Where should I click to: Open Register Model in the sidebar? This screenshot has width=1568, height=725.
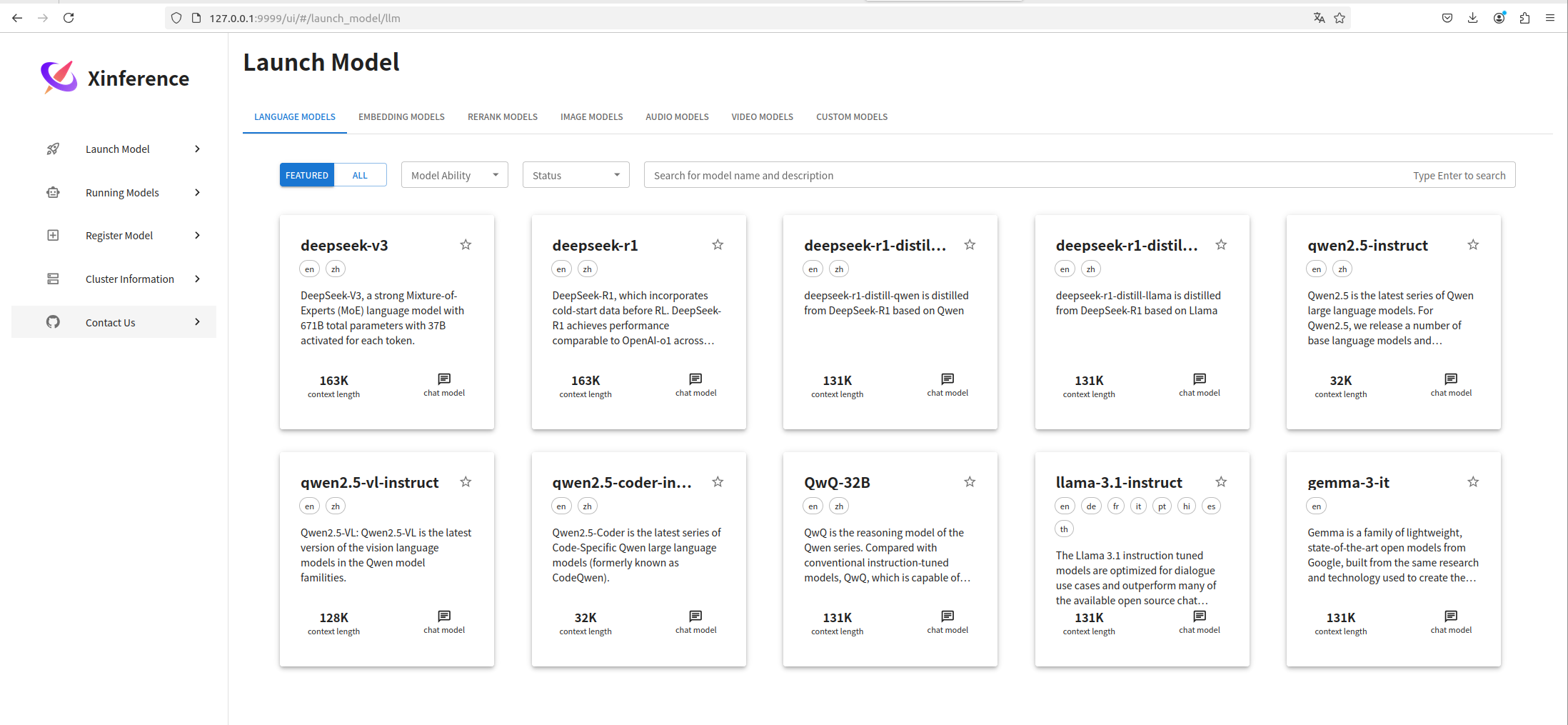point(114,235)
